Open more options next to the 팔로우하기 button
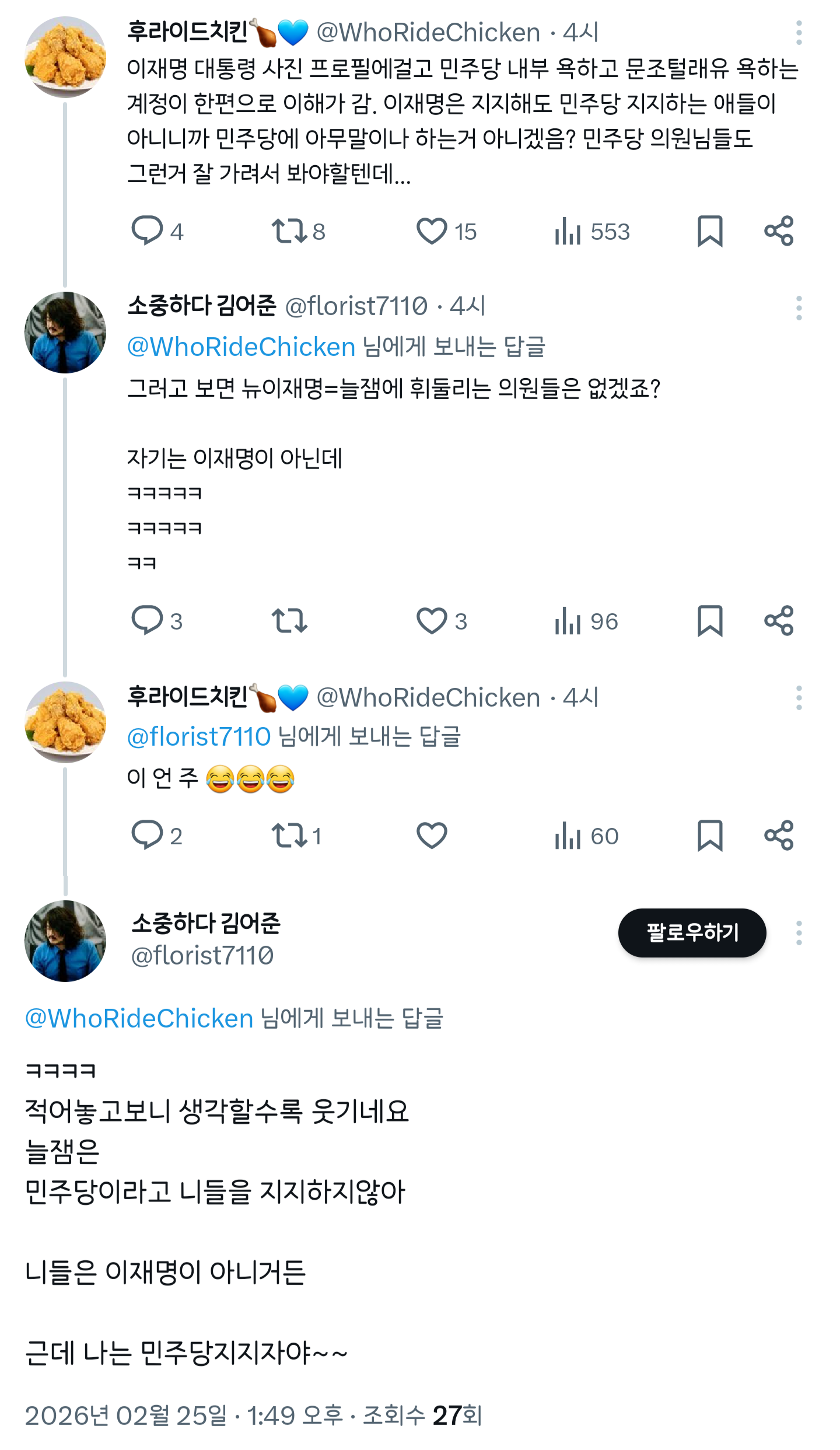 799,933
